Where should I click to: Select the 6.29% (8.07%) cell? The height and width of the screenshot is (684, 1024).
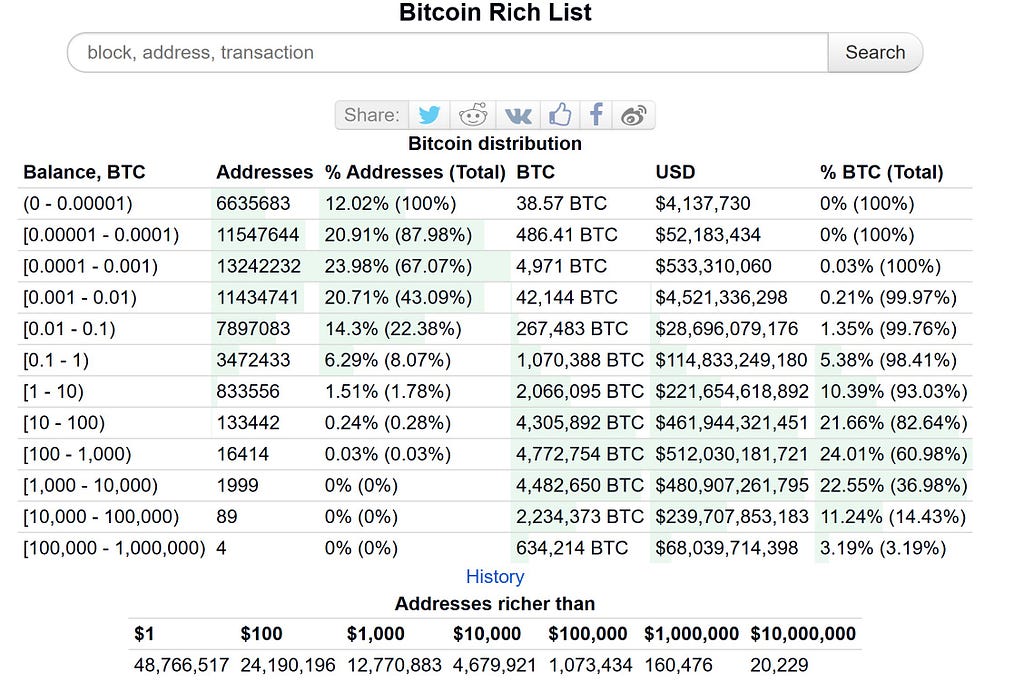(x=388, y=361)
